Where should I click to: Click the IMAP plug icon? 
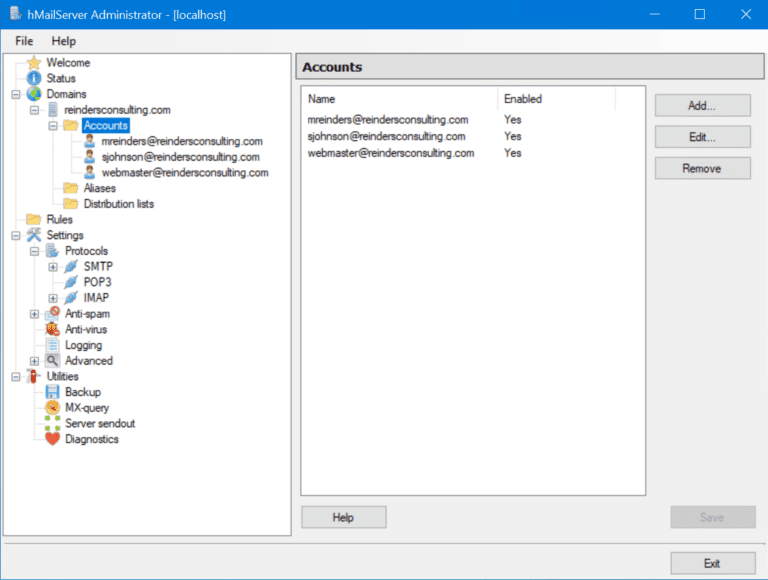pyautogui.click(x=71, y=298)
